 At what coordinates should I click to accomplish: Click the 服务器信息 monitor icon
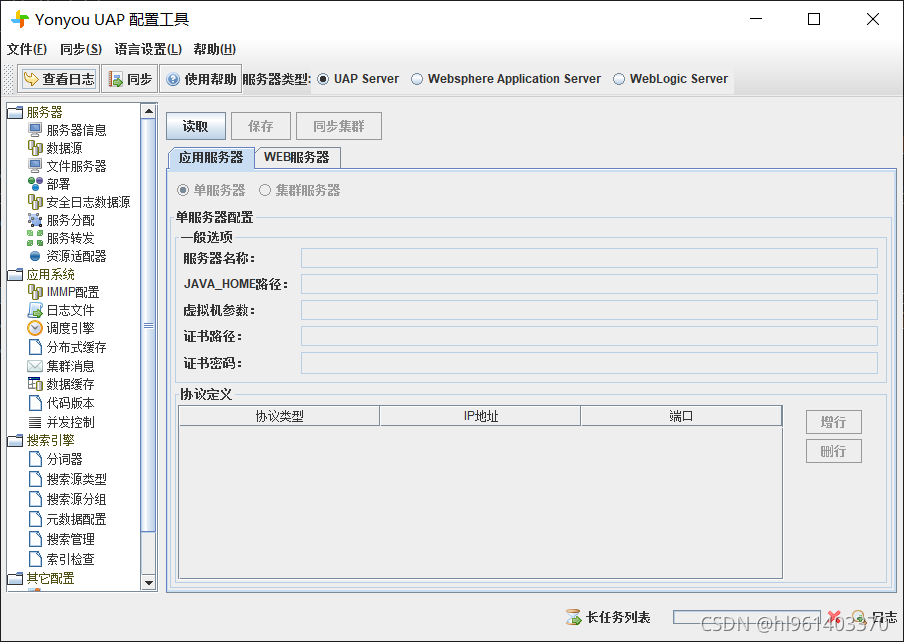click(35, 130)
